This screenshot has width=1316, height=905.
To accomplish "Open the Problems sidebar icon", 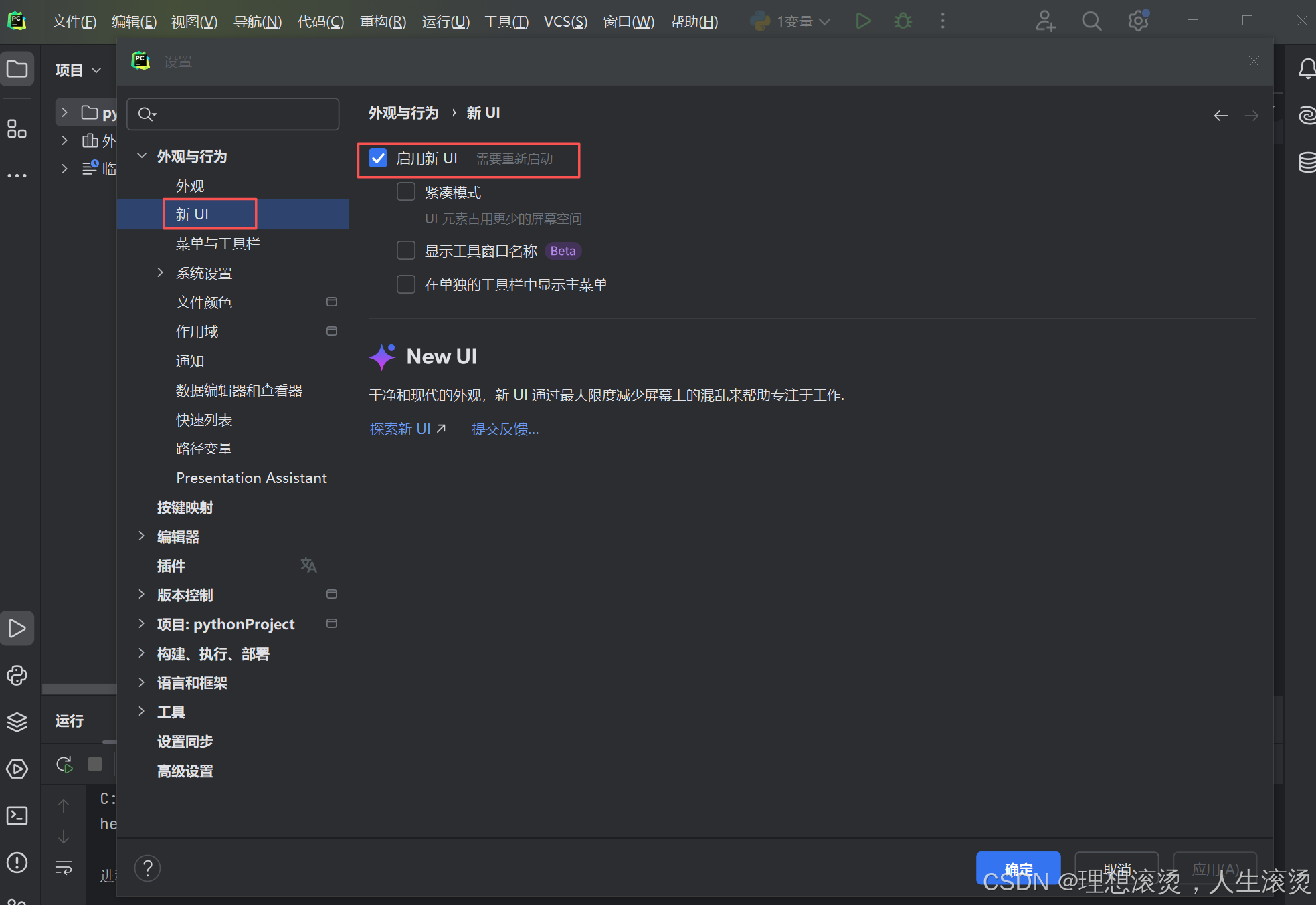I will 17,863.
